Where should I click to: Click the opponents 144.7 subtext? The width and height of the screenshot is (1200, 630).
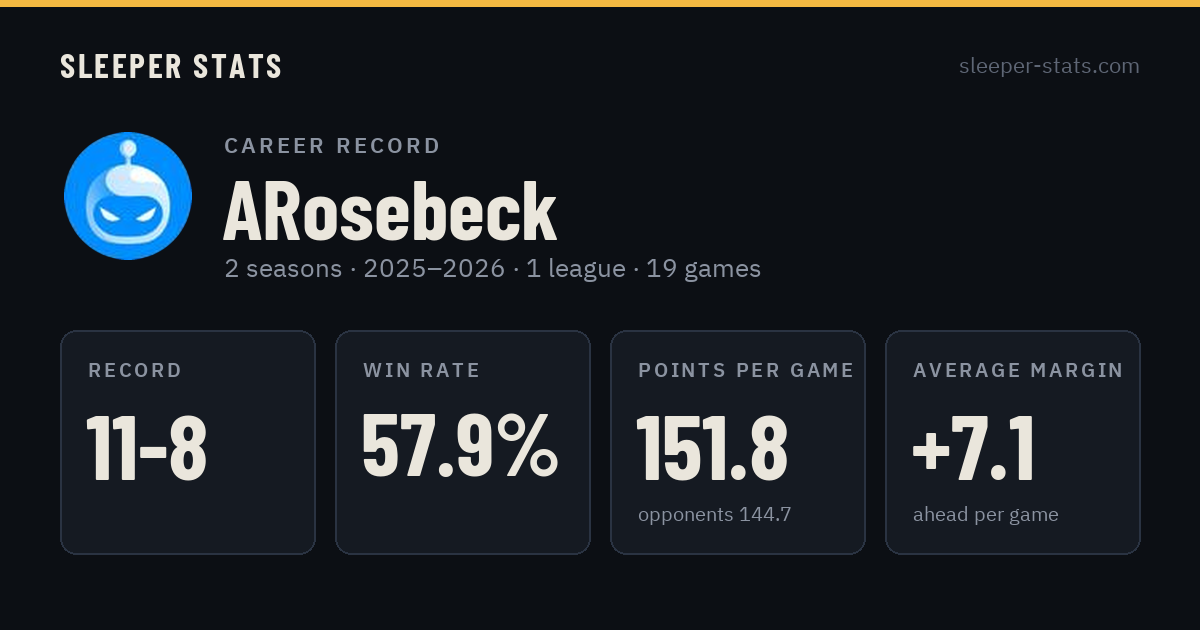pos(714,515)
